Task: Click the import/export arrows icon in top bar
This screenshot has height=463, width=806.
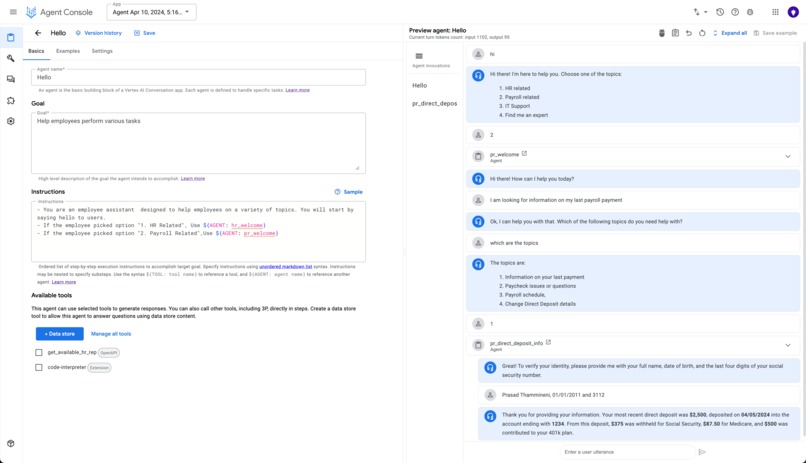Action: click(x=697, y=12)
